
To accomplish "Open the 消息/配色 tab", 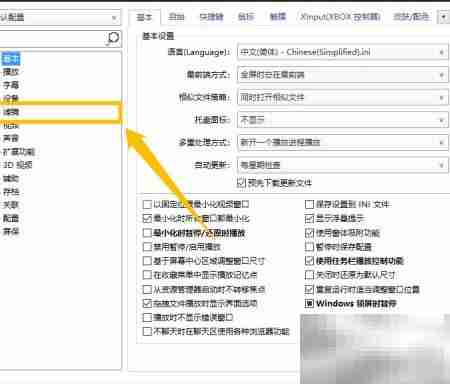I will pyautogui.click(x=411, y=17).
